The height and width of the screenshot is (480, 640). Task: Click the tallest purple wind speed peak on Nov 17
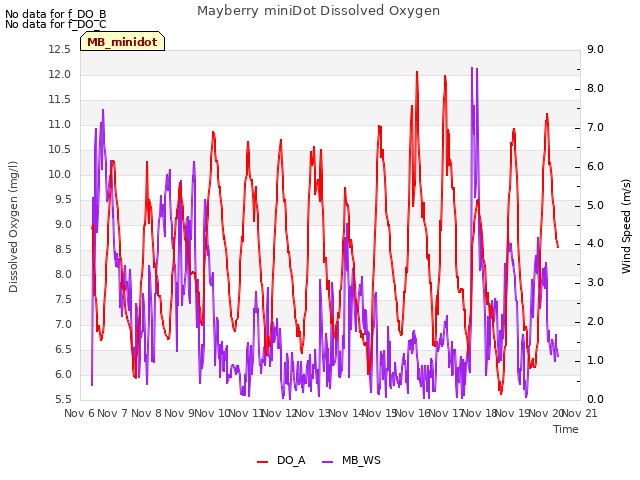point(472,68)
